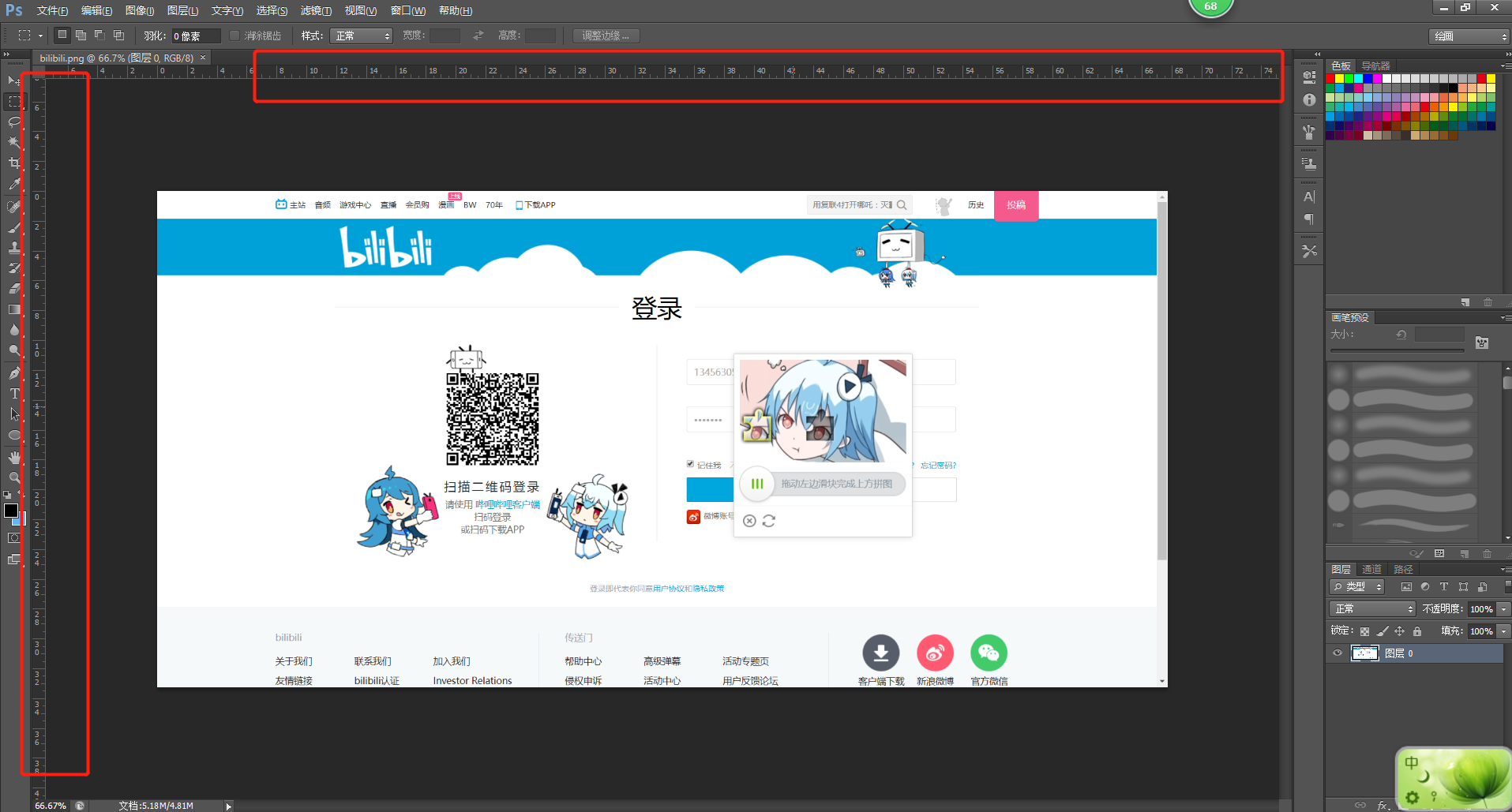Switch to the 通道 Channels tab
Viewport: 1512px width, 812px height.
pos(1372,569)
